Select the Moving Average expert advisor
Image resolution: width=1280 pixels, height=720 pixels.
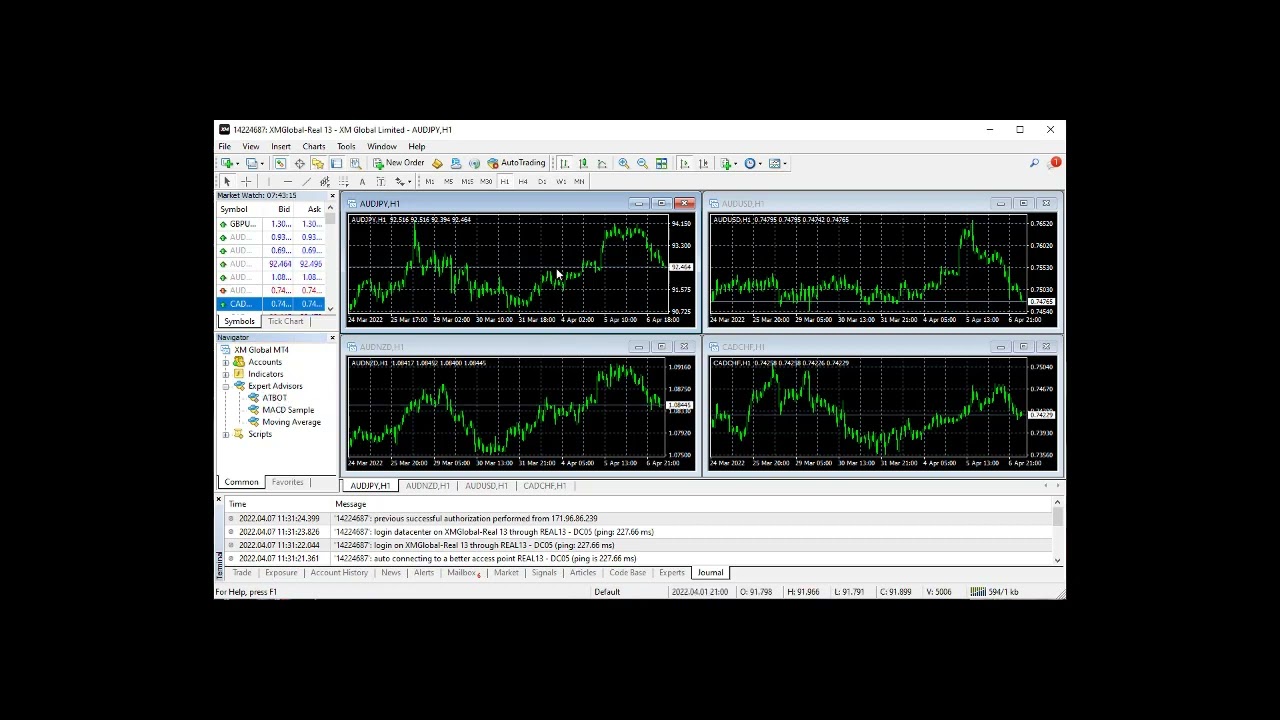tap(291, 422)
